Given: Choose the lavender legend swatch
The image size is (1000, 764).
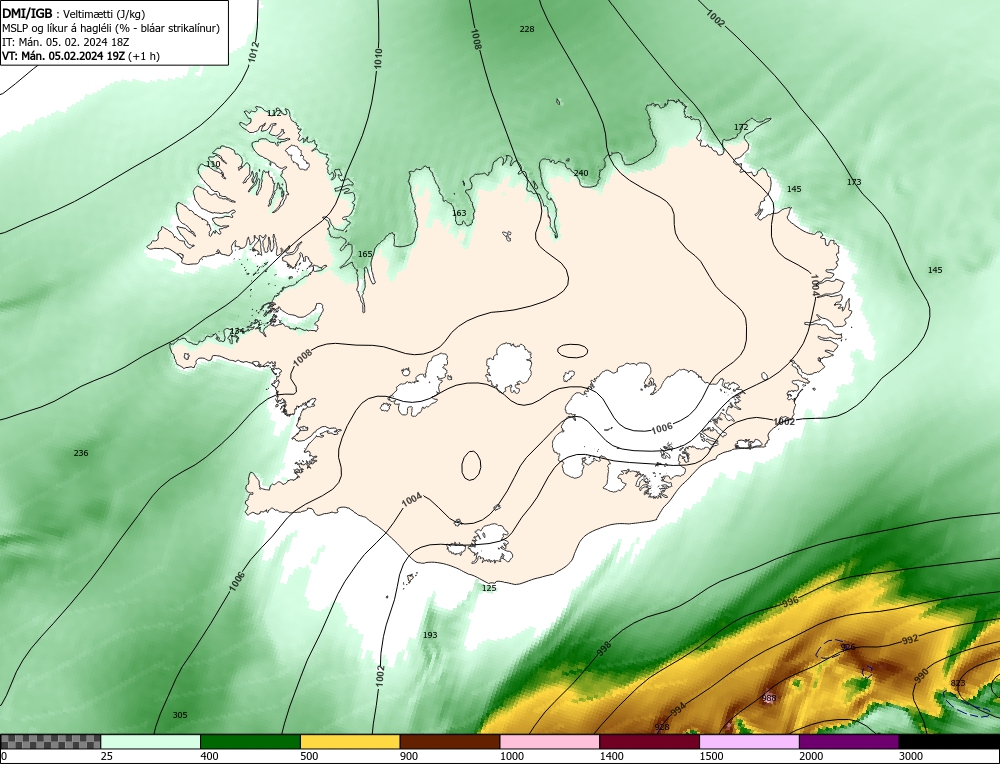Looking at the screenshot, I should tap(749, 742).
